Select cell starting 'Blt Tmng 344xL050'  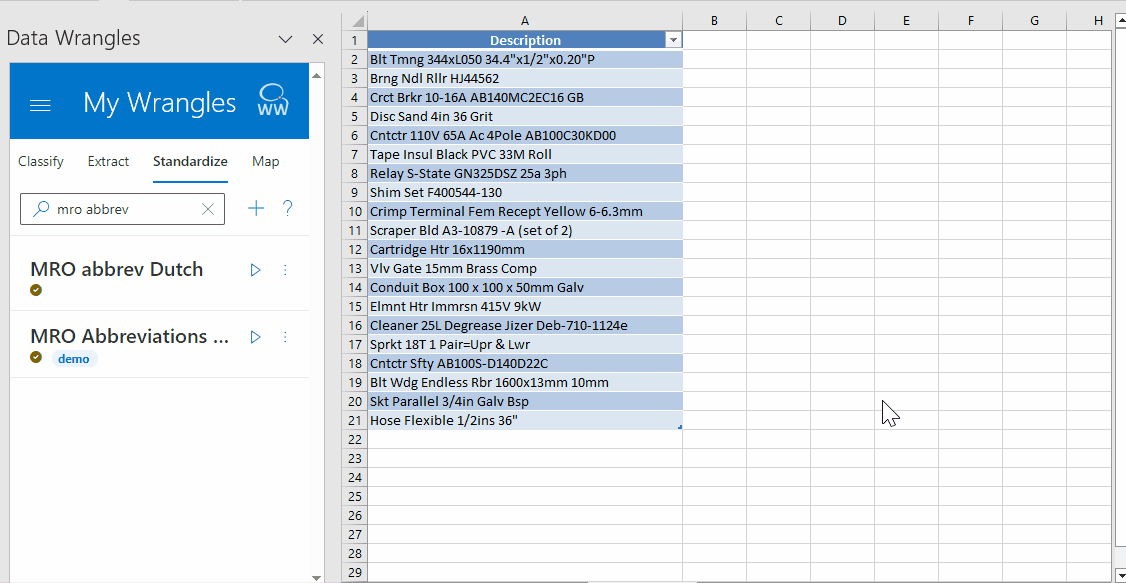(x=525, y=59)
